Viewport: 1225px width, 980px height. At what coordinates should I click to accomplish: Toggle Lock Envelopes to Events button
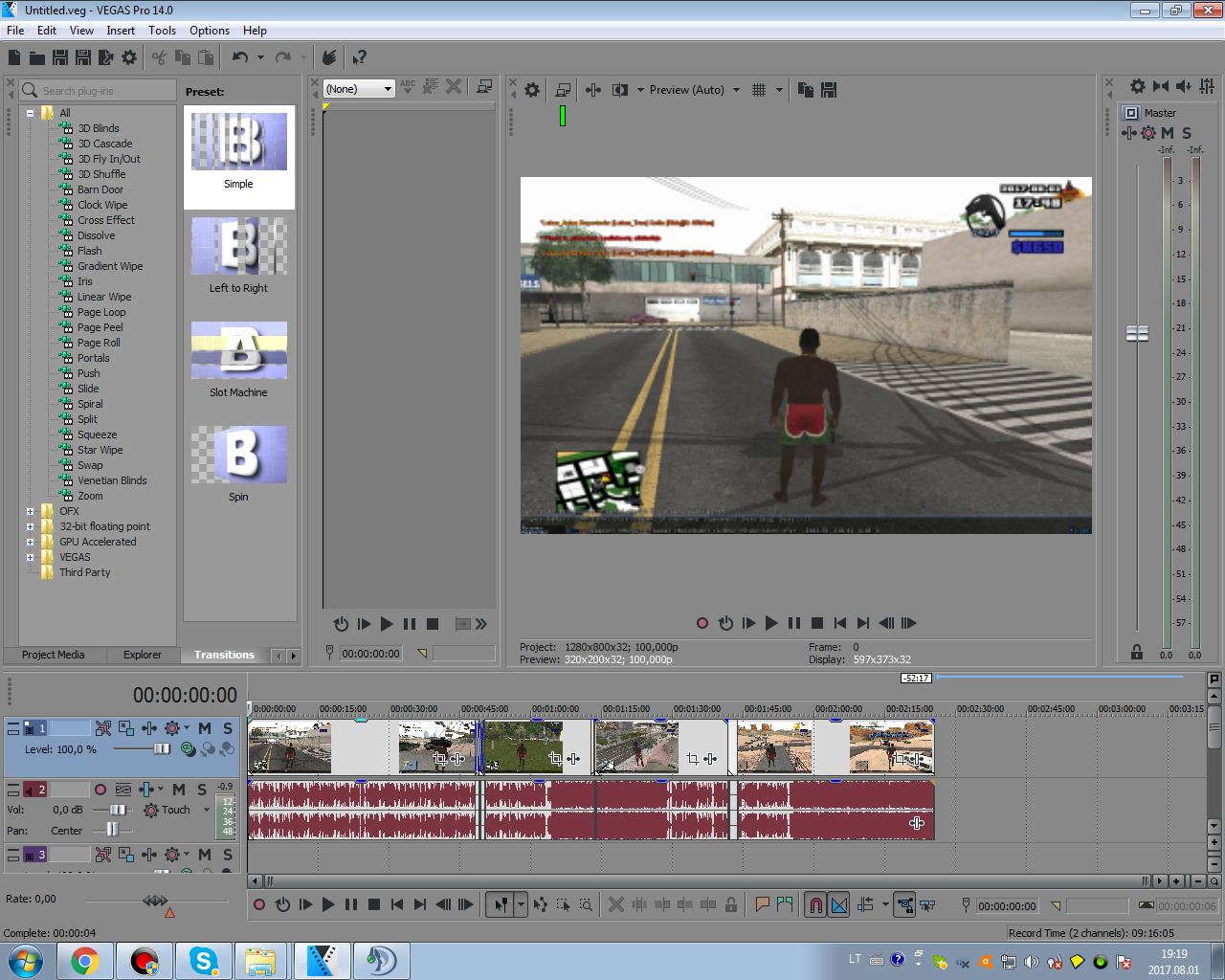point(904,904)
